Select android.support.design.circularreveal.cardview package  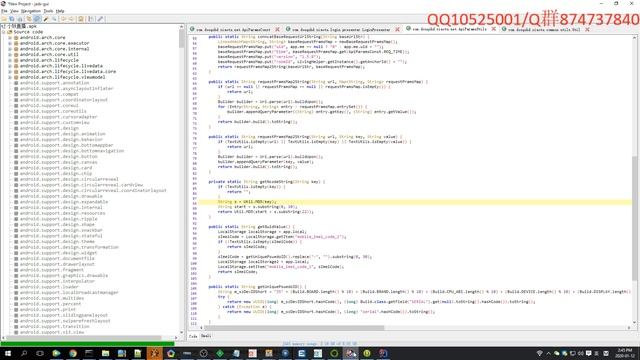[x=81, y=185]
